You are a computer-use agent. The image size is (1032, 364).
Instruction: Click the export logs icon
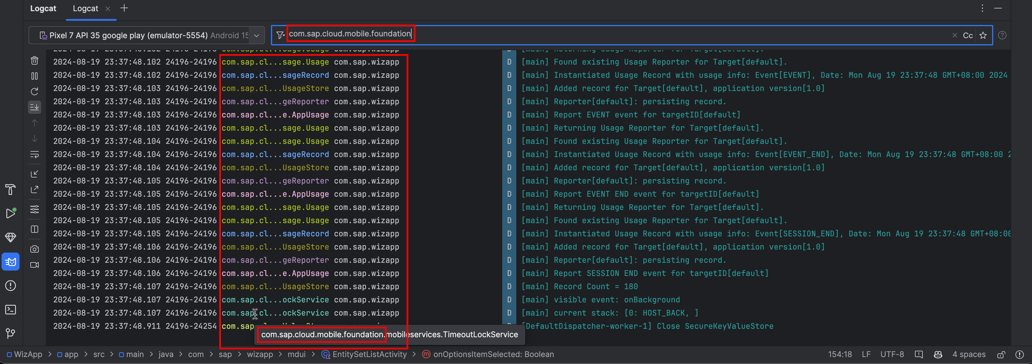[34, 190]
